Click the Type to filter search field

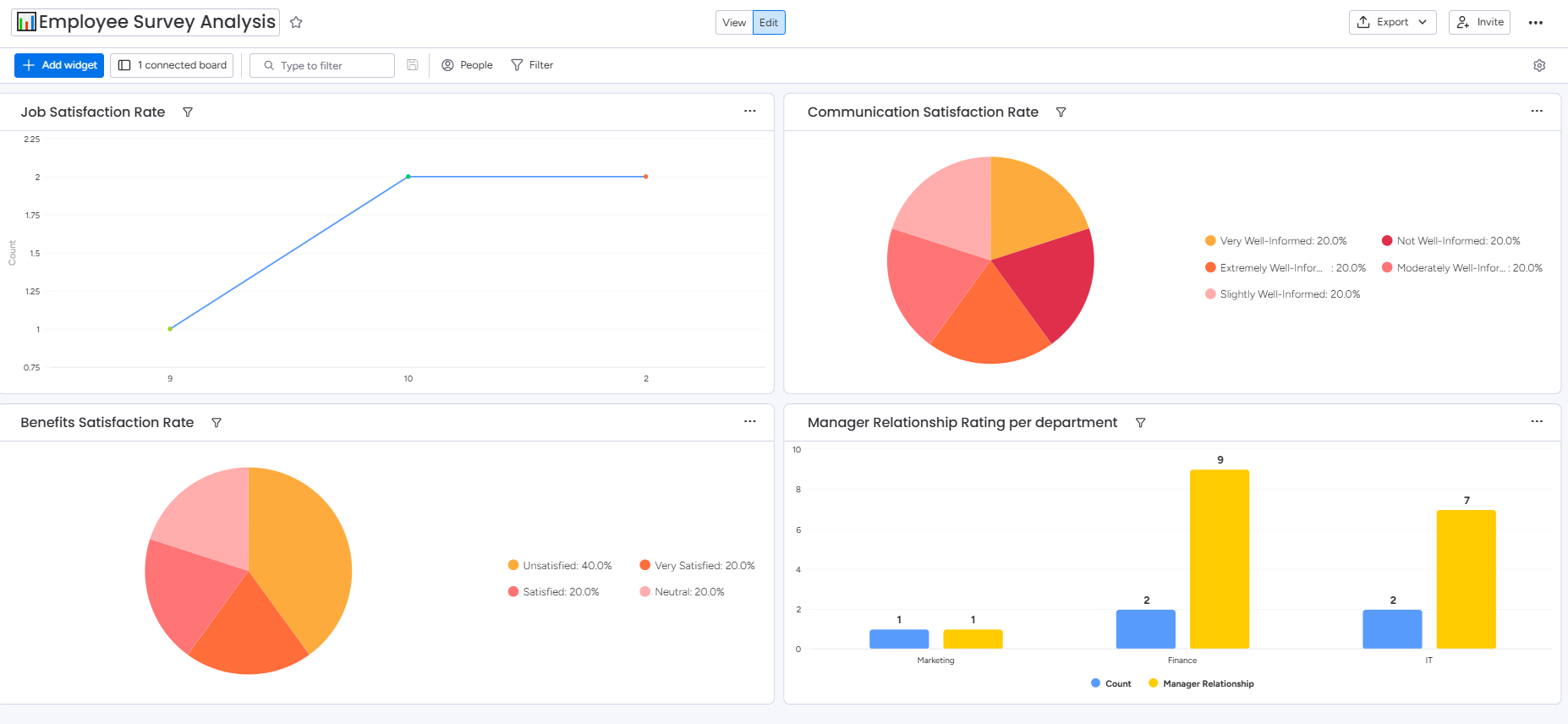[322, 65]
